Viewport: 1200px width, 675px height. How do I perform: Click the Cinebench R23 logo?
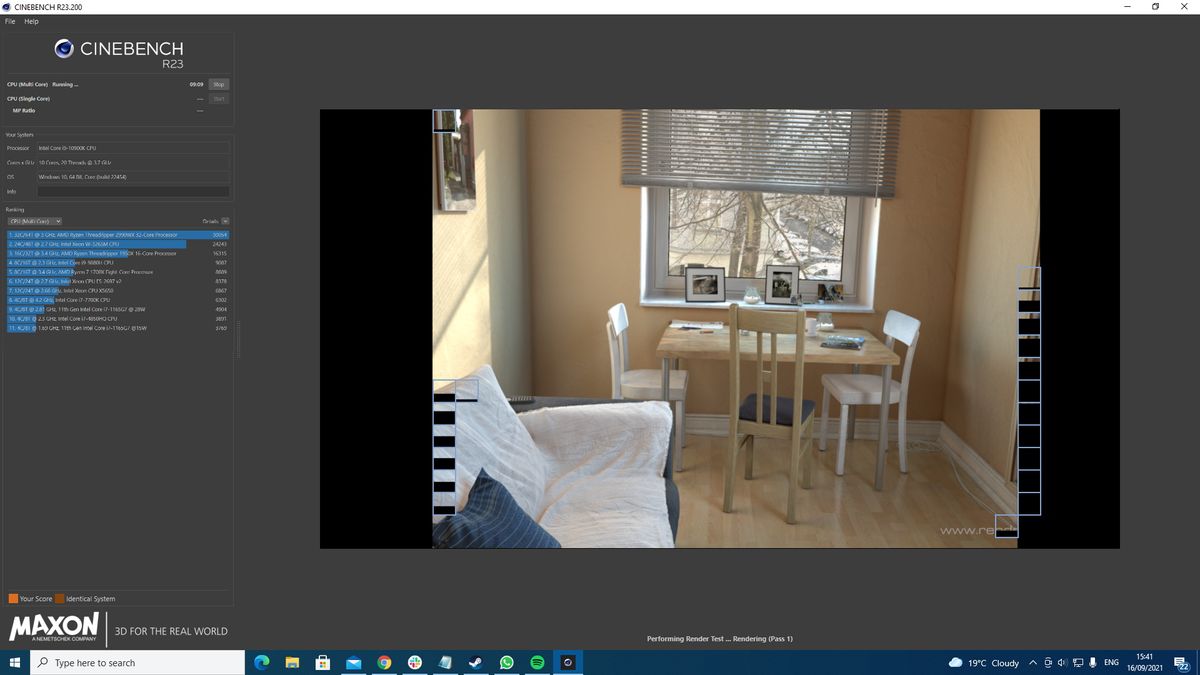point(120,52)
